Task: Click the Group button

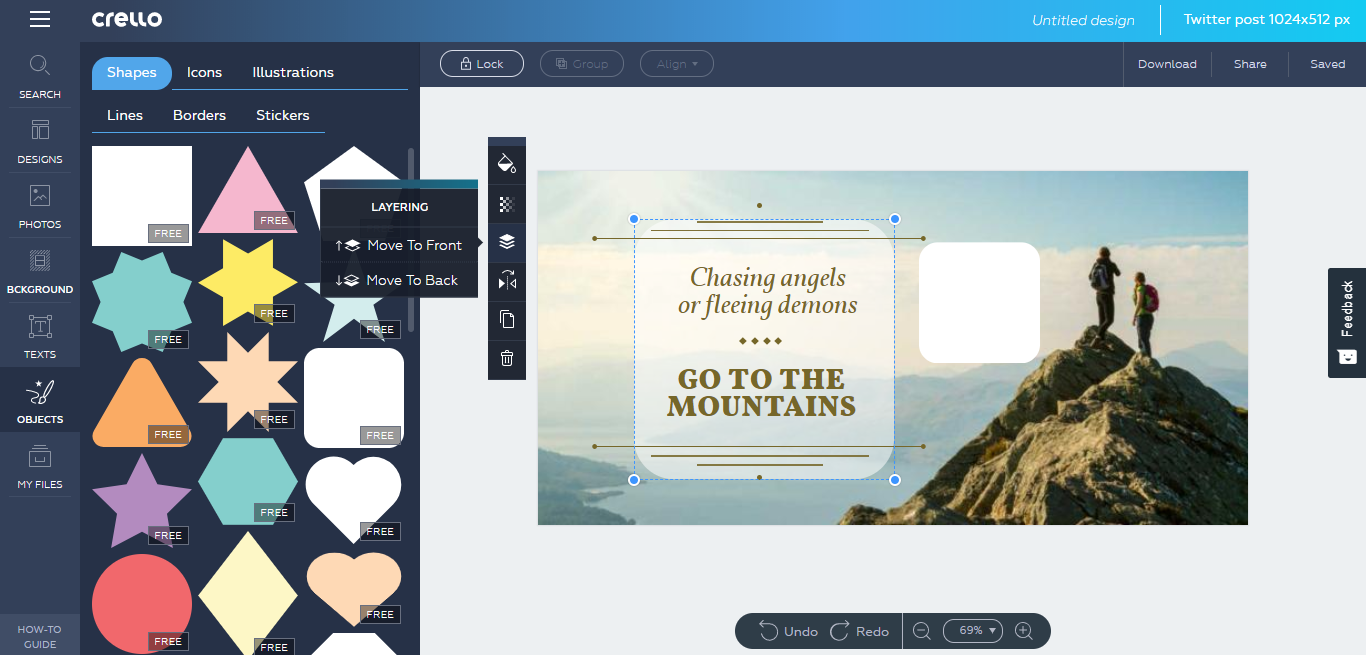Action: [582, 64]
